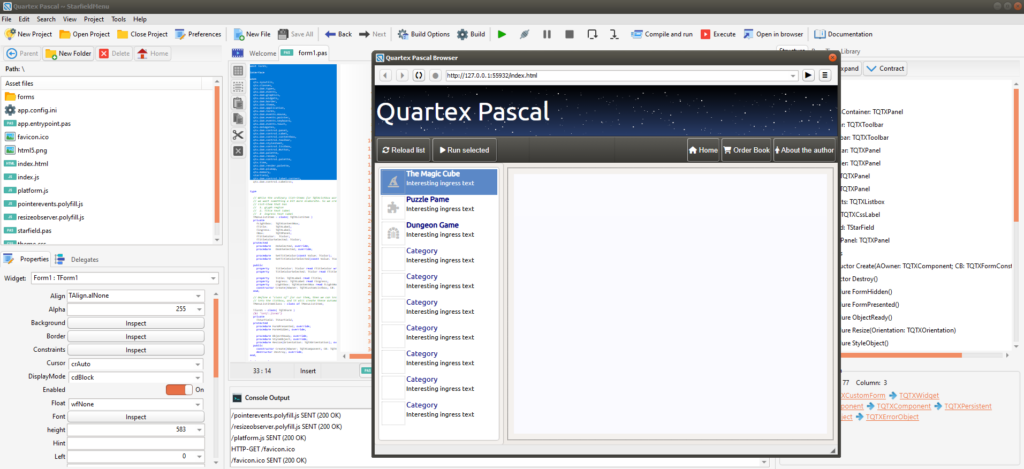Click Inspect button for Background property
The height and width of the screenshot is (469, 1024).
pos(135,323)
